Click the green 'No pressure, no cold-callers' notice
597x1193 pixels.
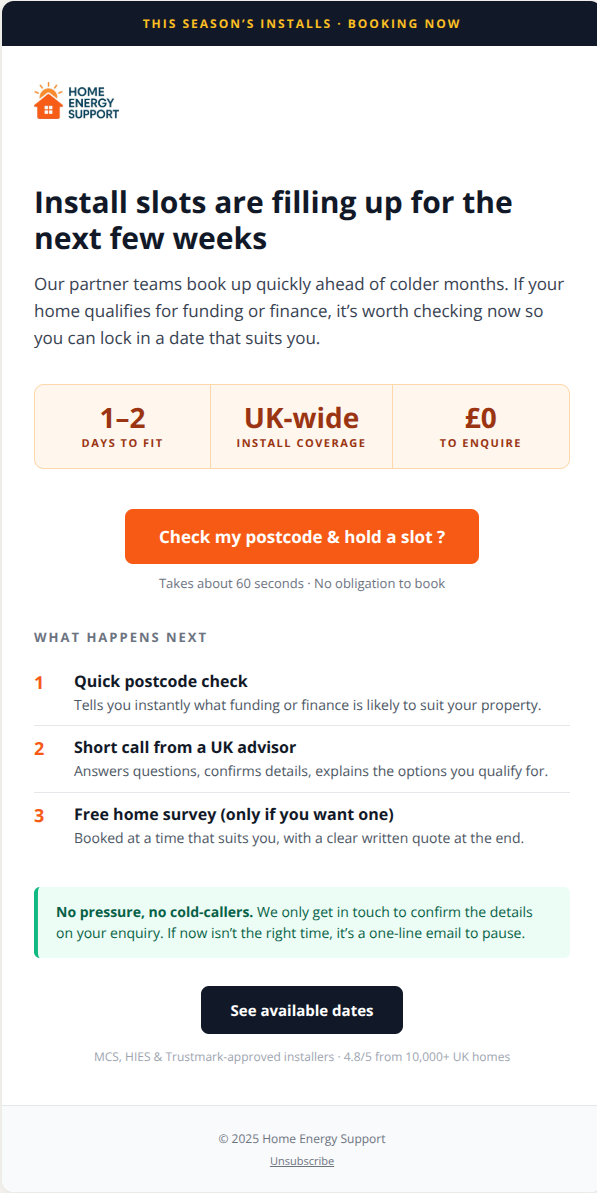click(302, 922)
